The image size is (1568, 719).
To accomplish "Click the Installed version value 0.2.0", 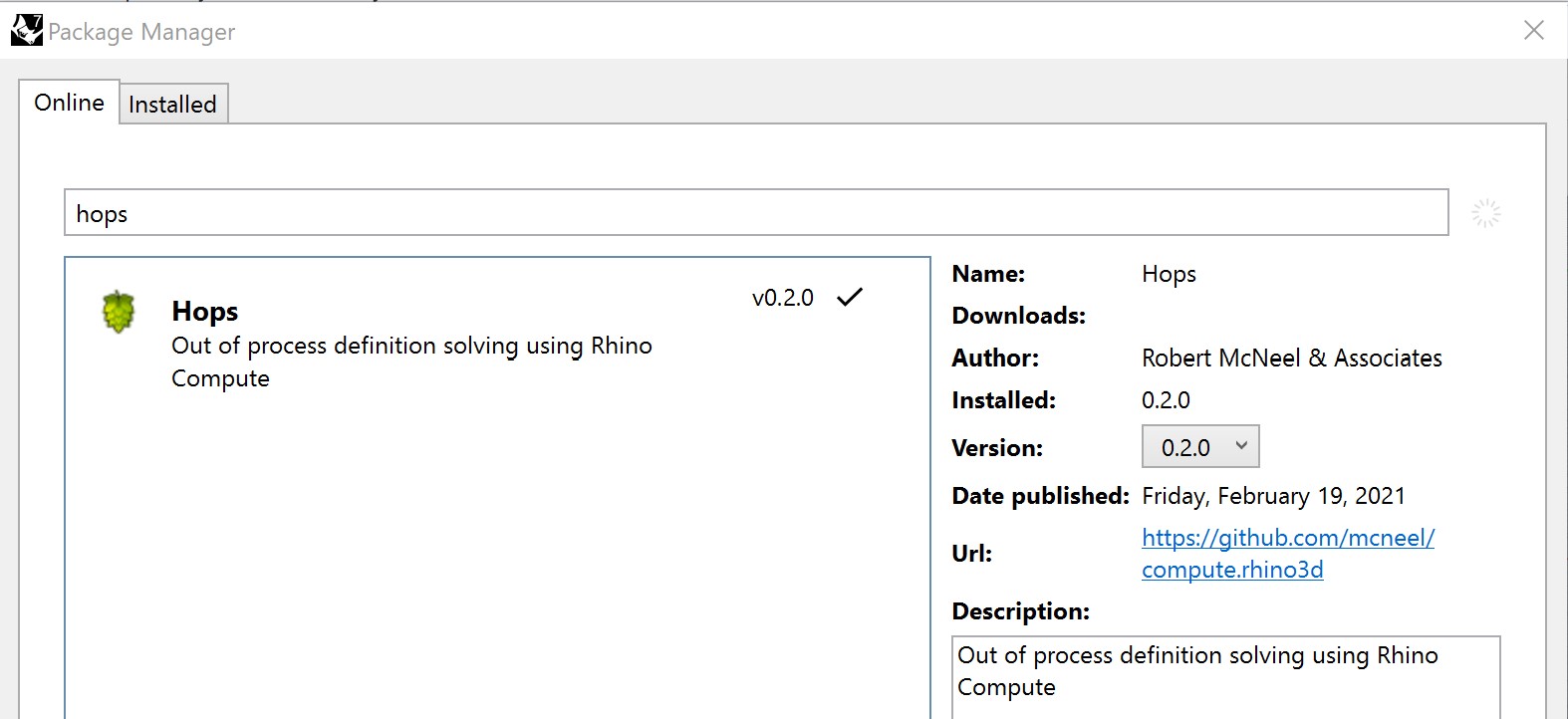I will tap(1166, 400).
